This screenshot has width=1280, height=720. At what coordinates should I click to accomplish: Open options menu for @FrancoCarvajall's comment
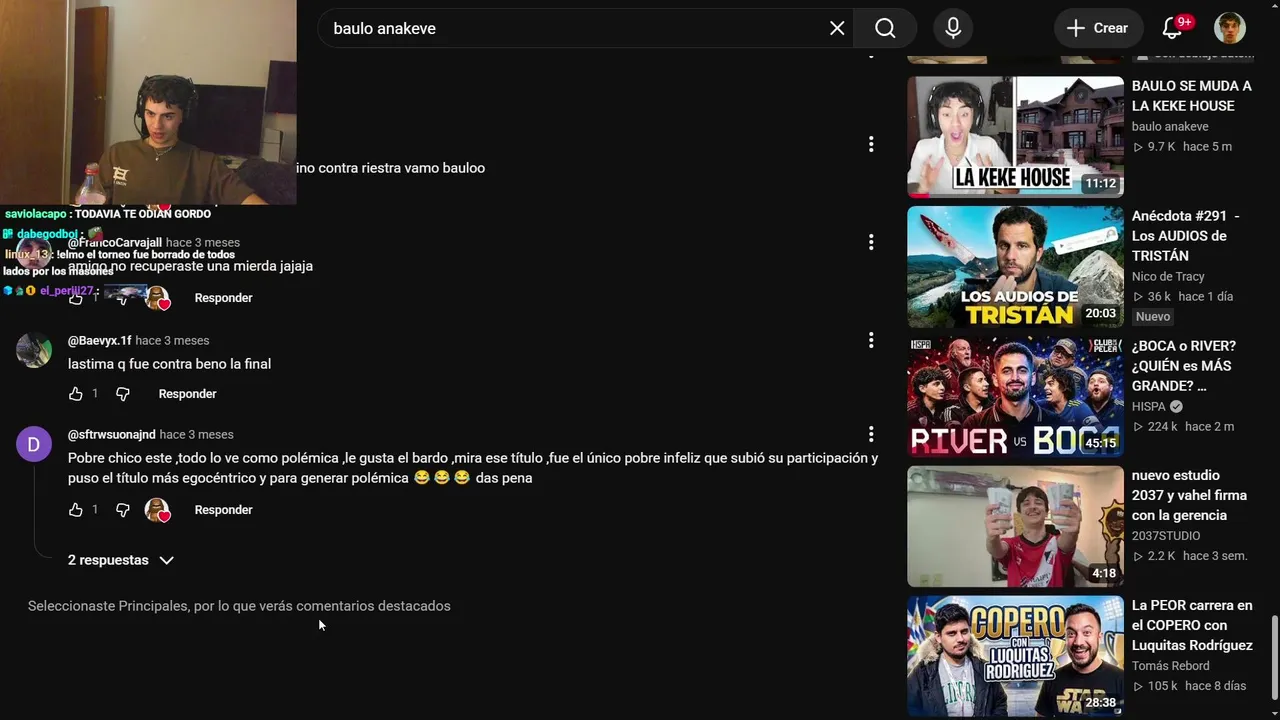[871, 242]
